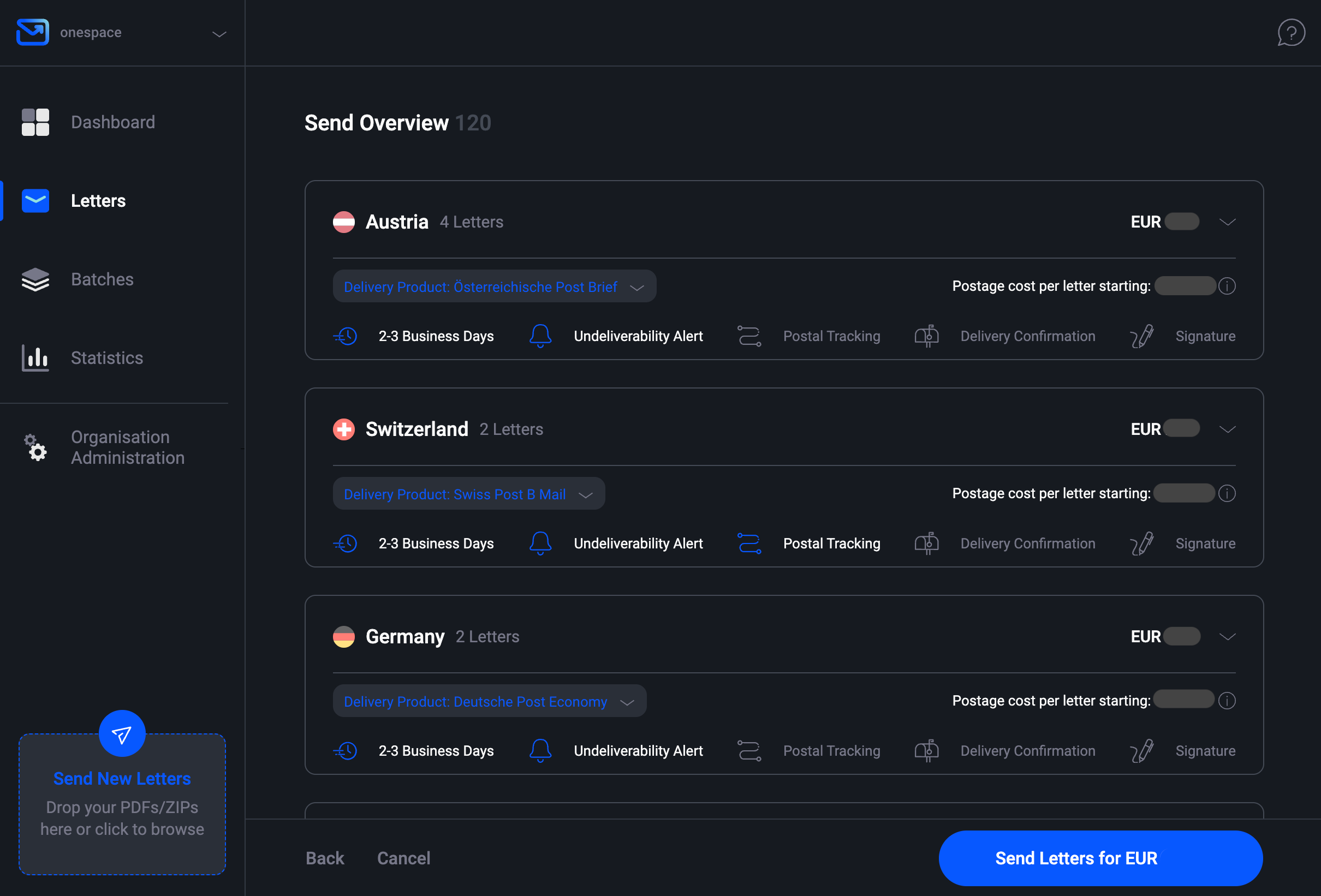Click the Send Letters for EUR button
Image resolution: width=1321 pixels, height=896 pixels.
(1099, 858)
